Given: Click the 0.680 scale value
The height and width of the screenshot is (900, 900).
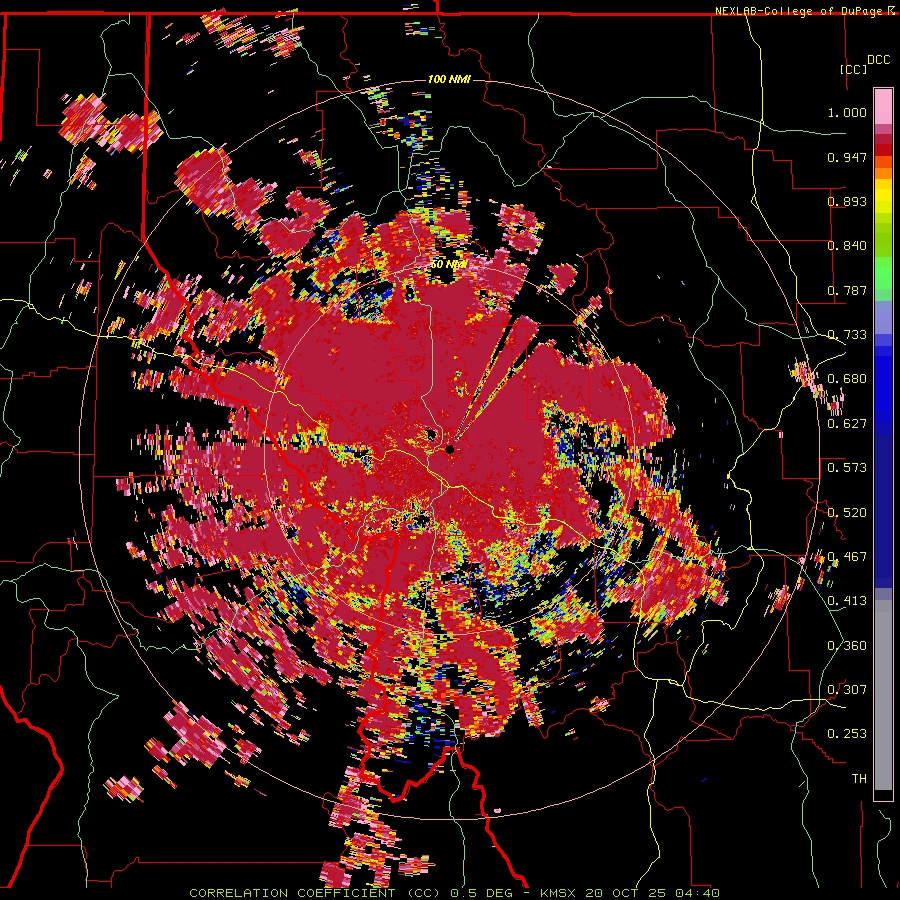Looking at the screenshot, I should point(847,379).
